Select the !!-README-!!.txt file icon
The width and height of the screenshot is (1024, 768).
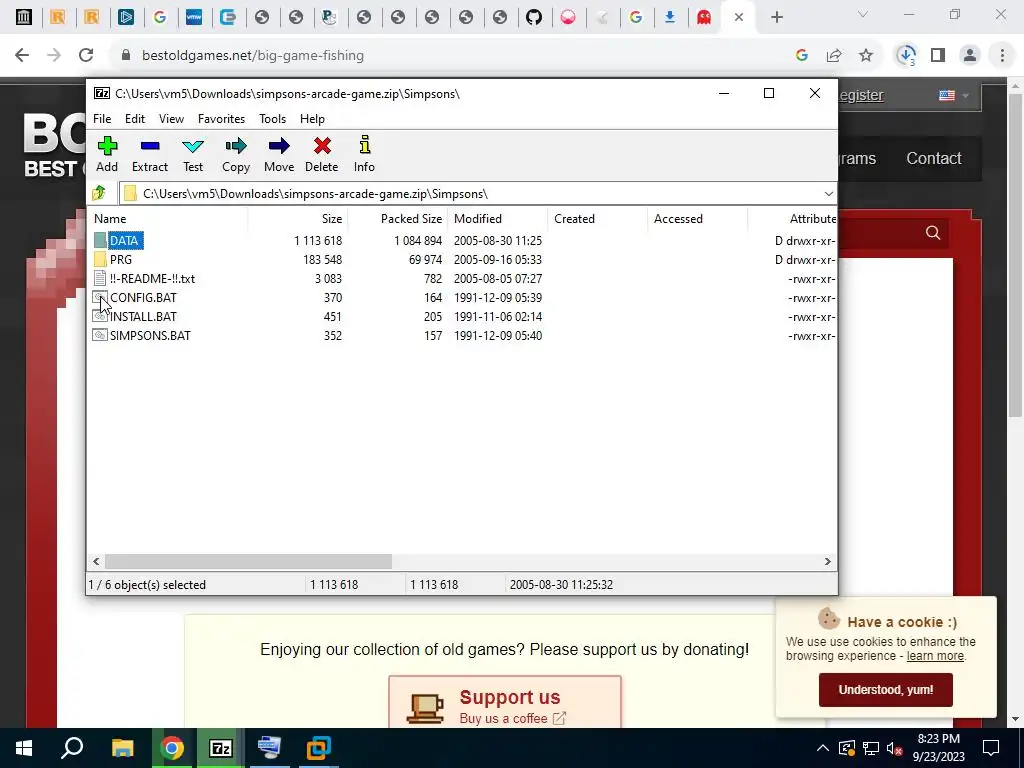point(100,278)
